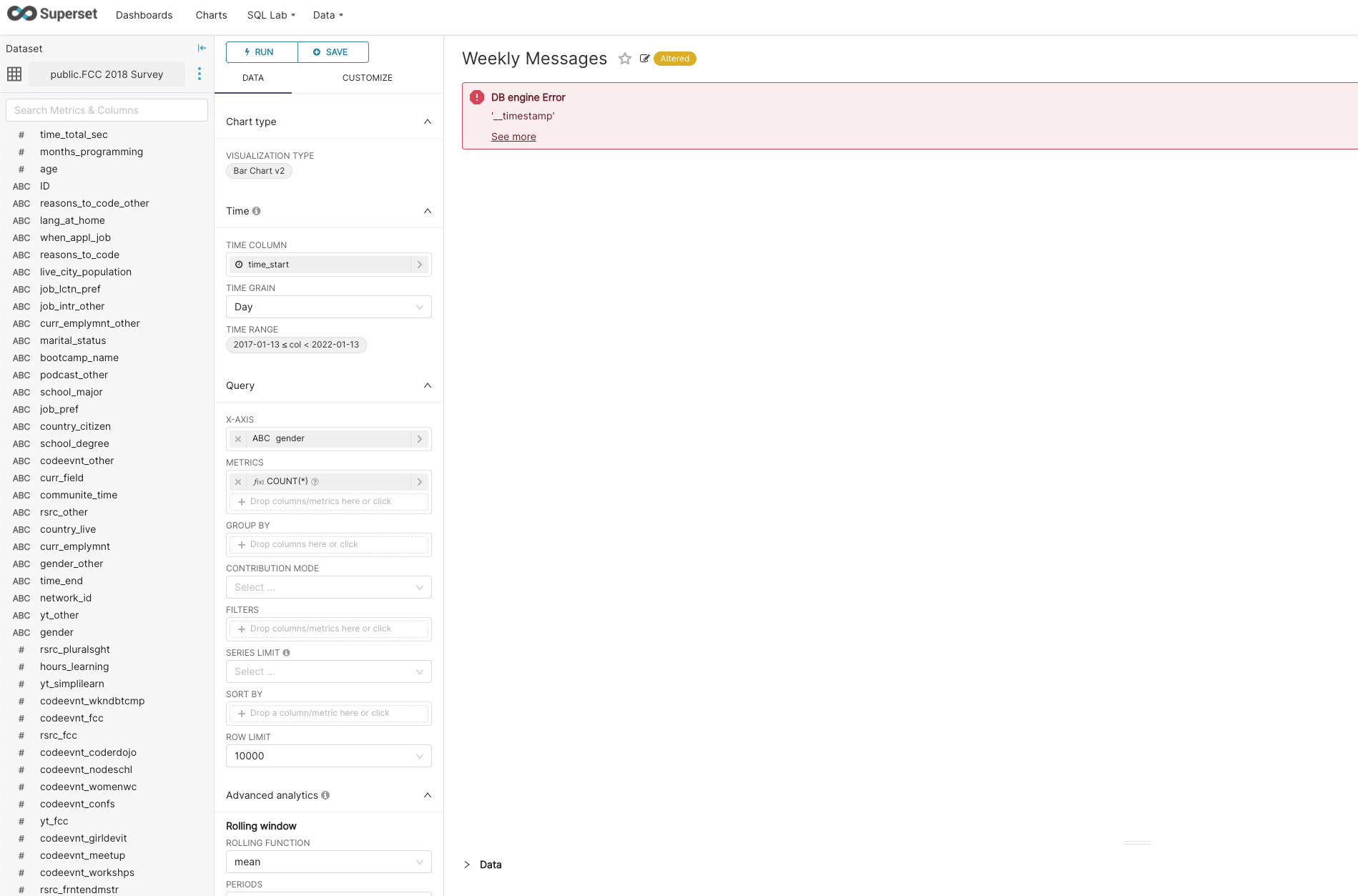Image resolution: width=1358 pixels, height=896 pixels.
Task: Select the yt_fcc column
Action: (54, 821)
